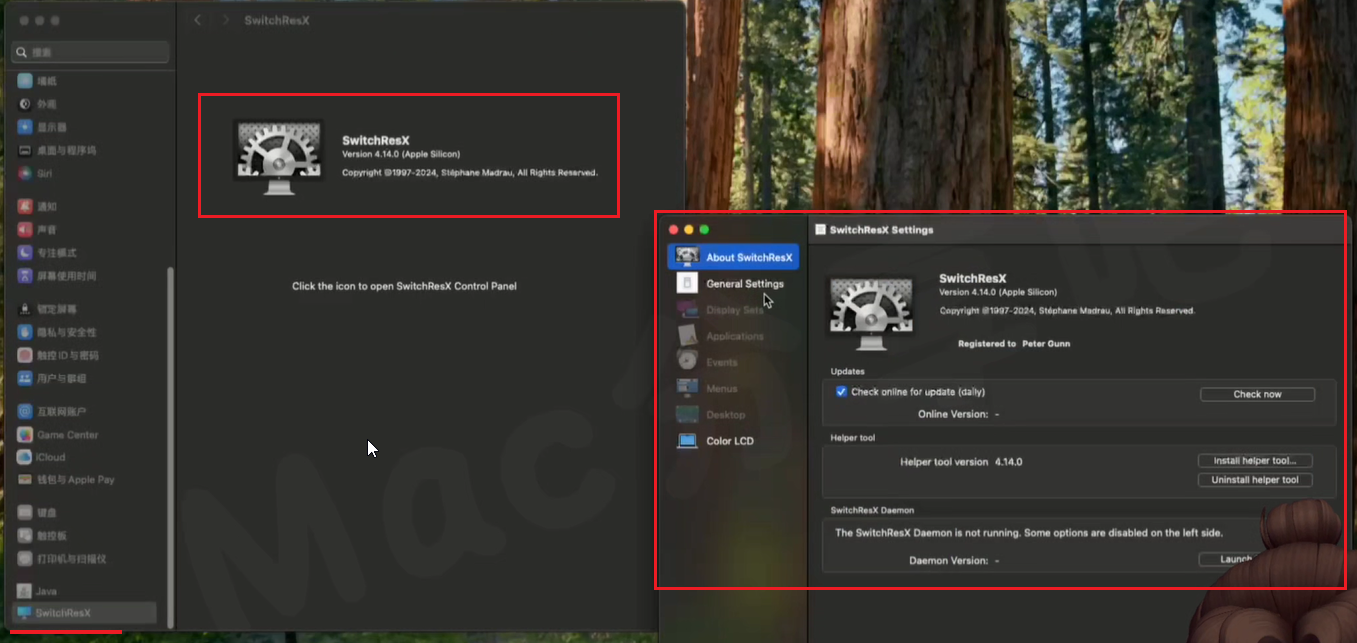The height and width of the screenshot is (643, 1357).
Task: Open 桌面与程序坞 icon in System Settings
Action: (x=25, y=150)
